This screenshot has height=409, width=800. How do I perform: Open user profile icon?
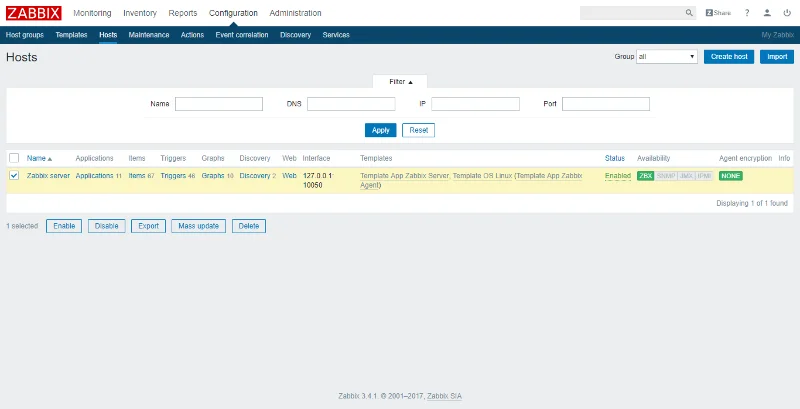click(x=767, y=13)
